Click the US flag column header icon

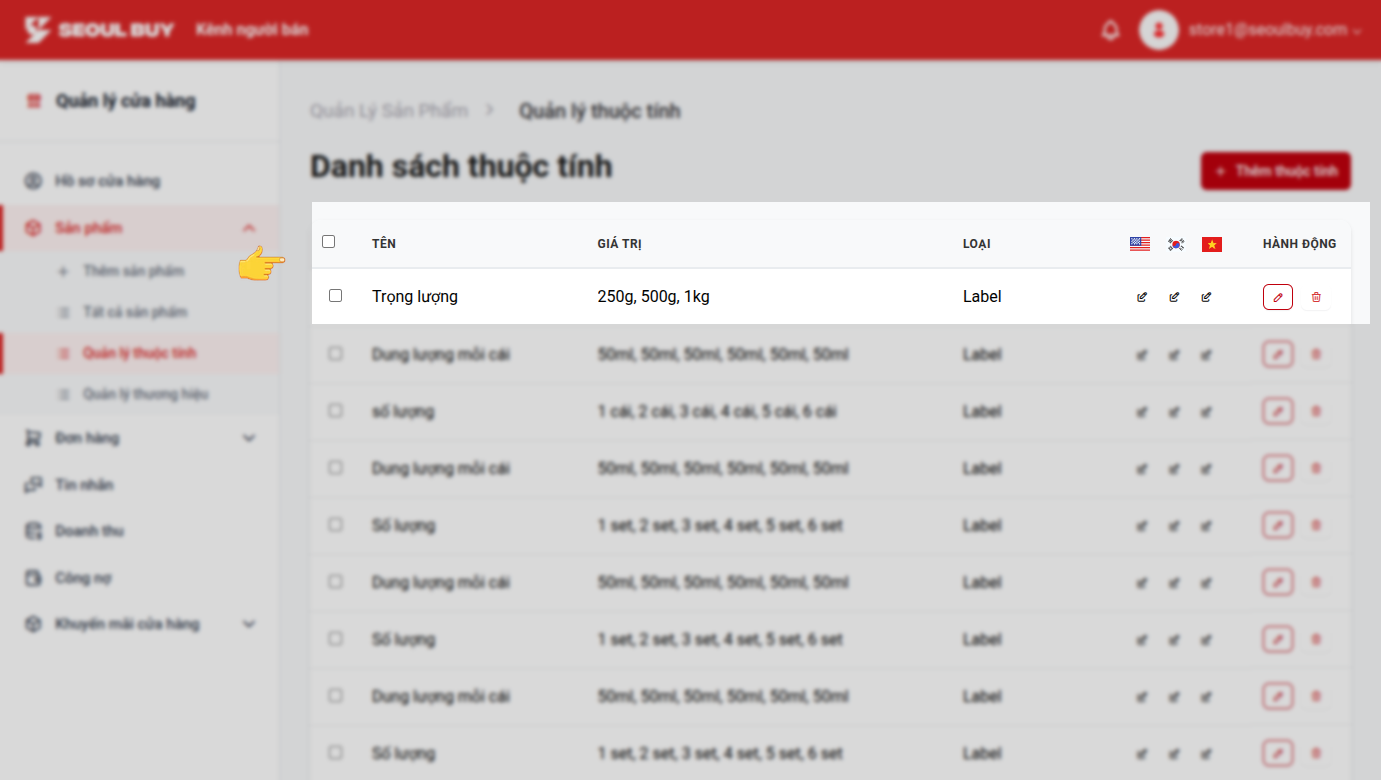(x=1139, y=243)
